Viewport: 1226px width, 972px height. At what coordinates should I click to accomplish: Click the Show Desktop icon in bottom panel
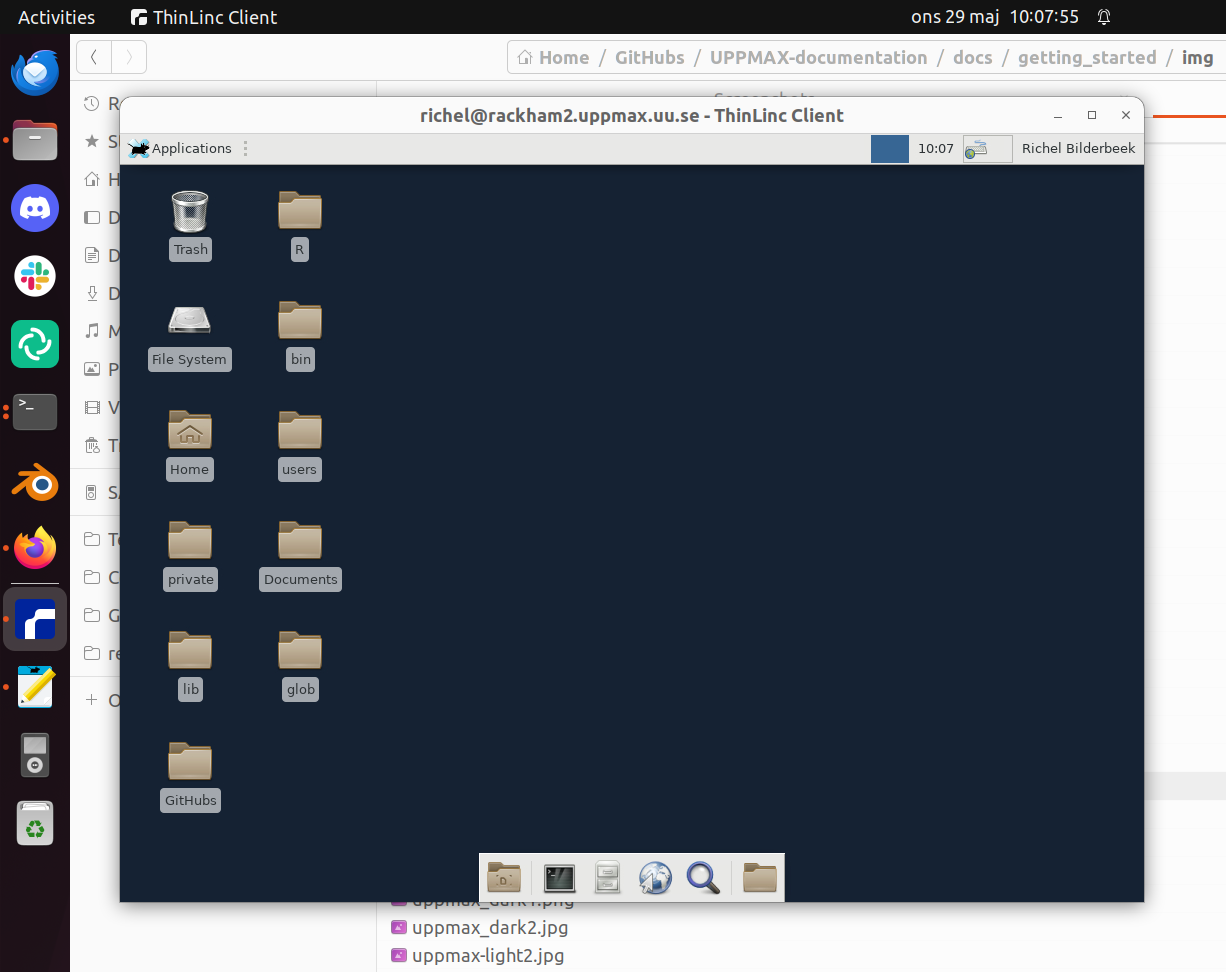504,878
